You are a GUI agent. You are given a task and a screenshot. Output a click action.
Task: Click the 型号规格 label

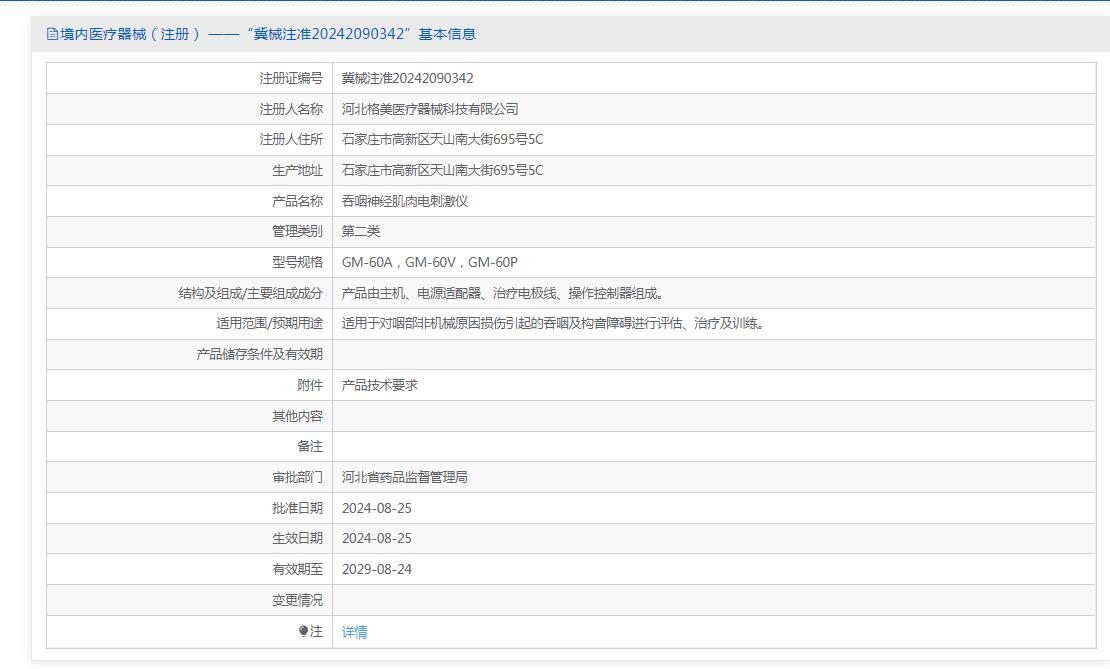297,263
